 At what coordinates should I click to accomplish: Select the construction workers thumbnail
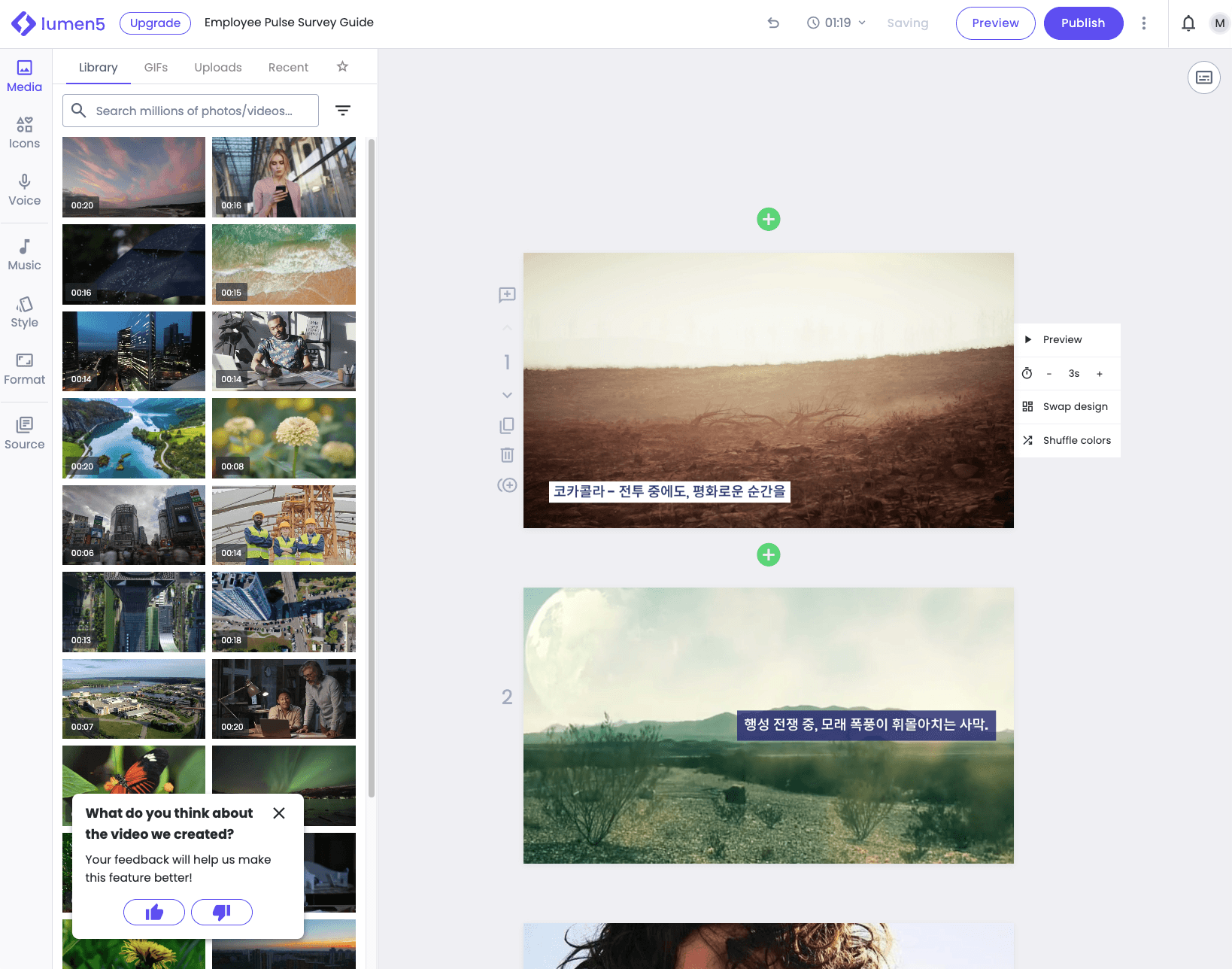284,525
